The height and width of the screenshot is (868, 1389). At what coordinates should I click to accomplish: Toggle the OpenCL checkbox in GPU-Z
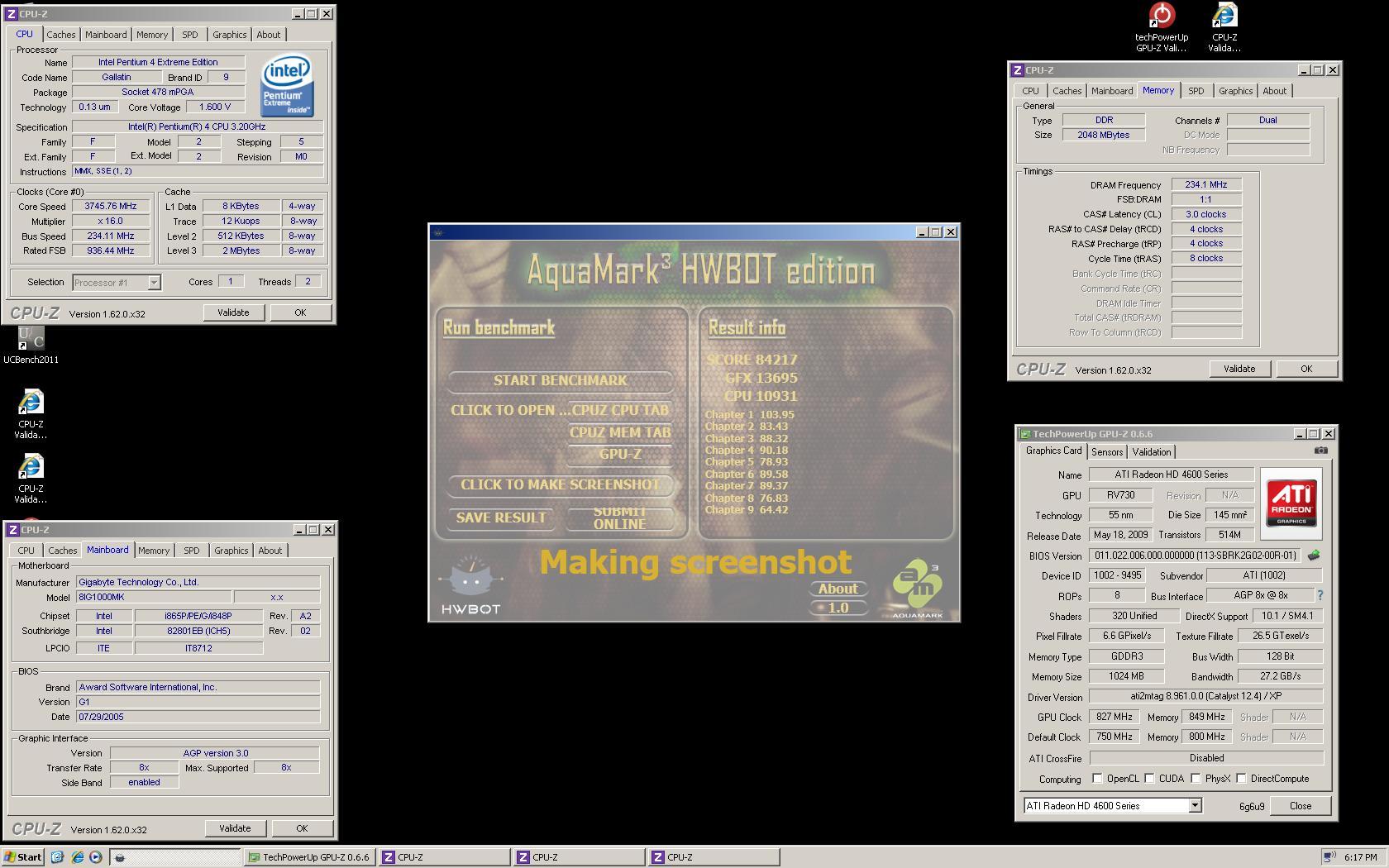[x=1097, y=779]
